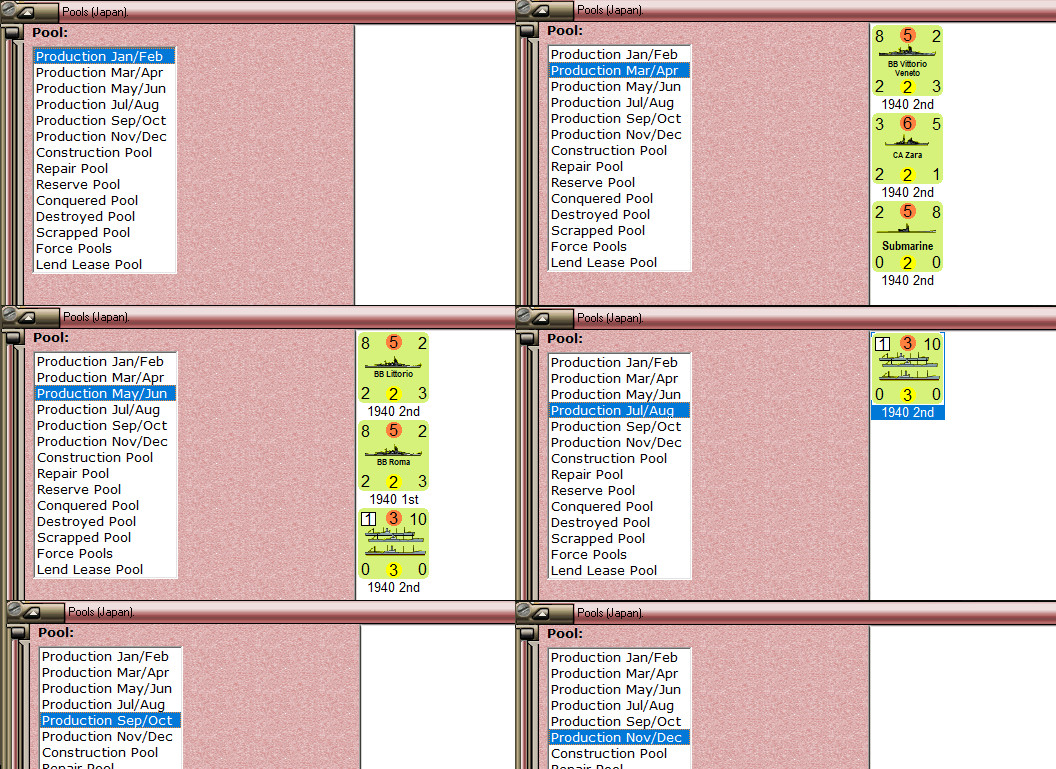Image resolution: width=1056 pixels, height=769 pixels.
Task: Pick Production May/Jun in the Sep/Oct-highlighted window
Action: tap(110, 689)
